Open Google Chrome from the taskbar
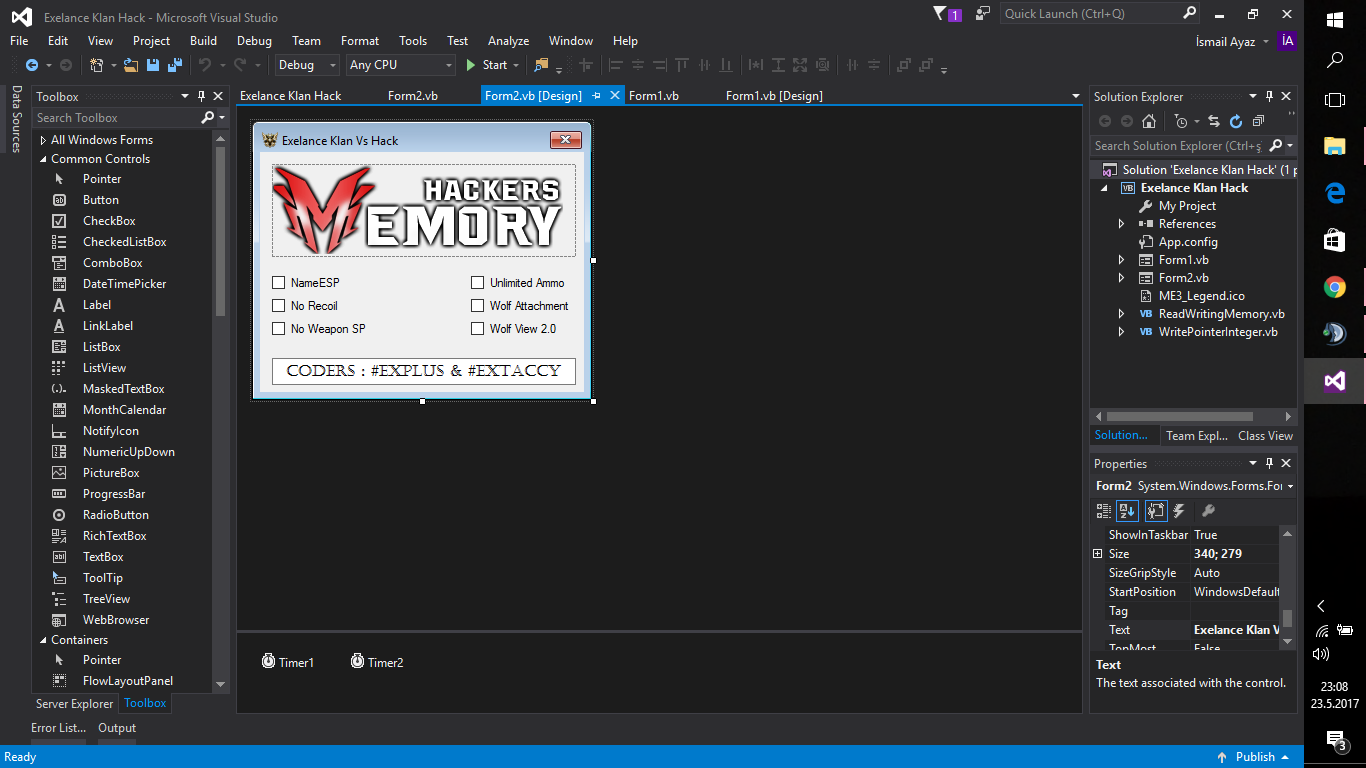Screen dimensions: 1366x768 click(1335, 287)
